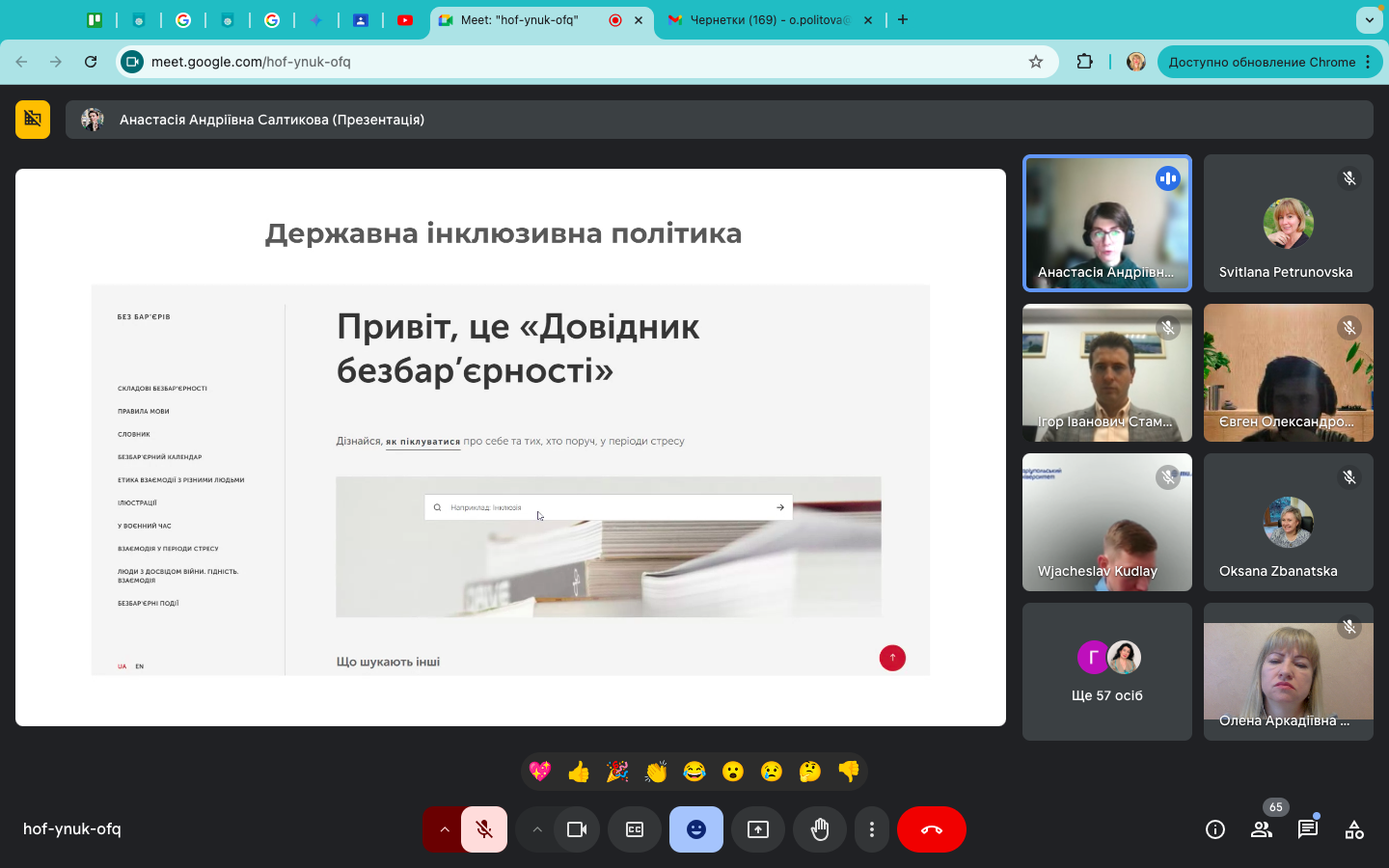1389x868 pixels.
Task: Unmute the microphone
Action: point(484,829)
